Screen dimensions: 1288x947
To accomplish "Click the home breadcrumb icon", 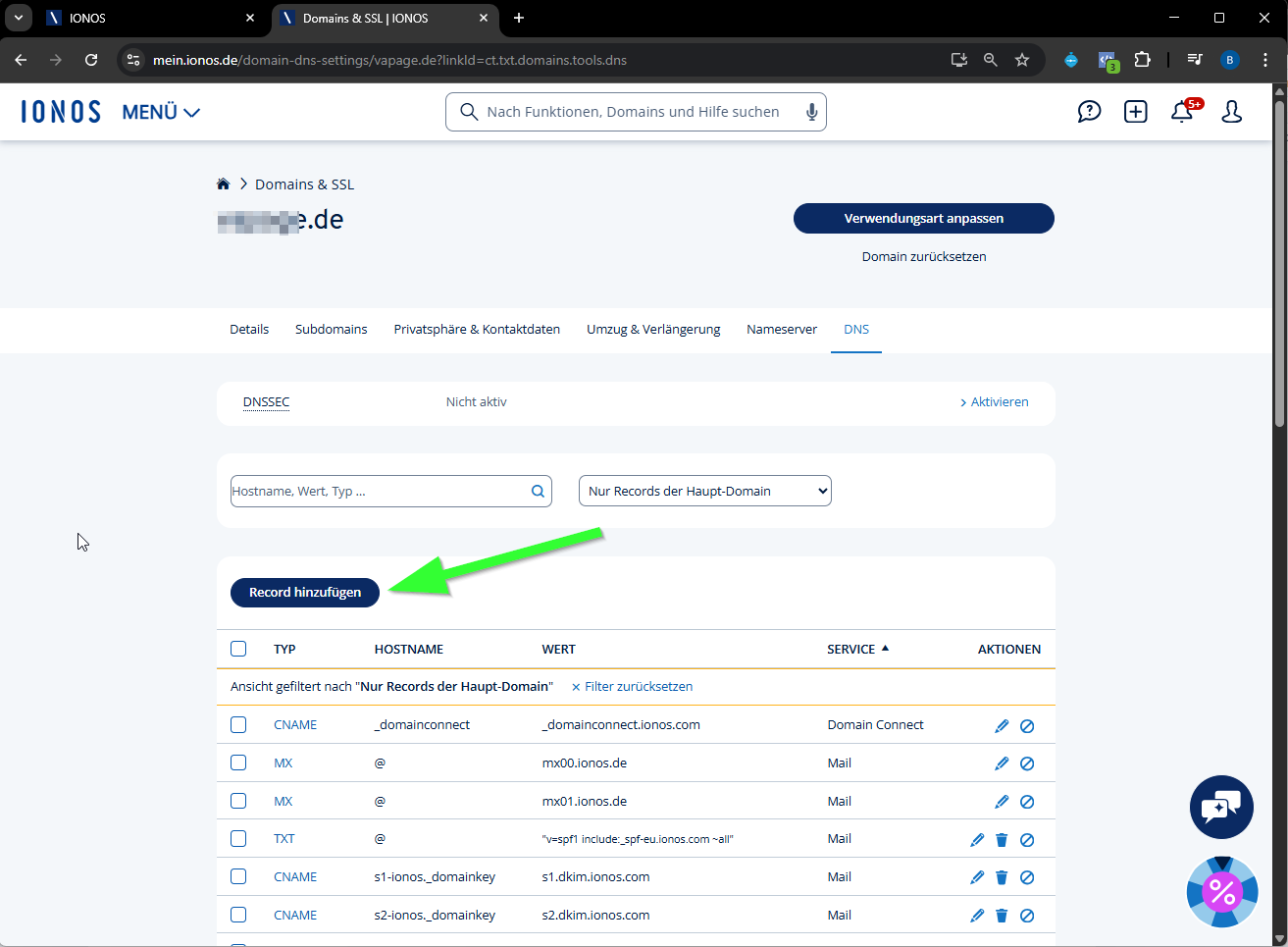I will 223,184.
